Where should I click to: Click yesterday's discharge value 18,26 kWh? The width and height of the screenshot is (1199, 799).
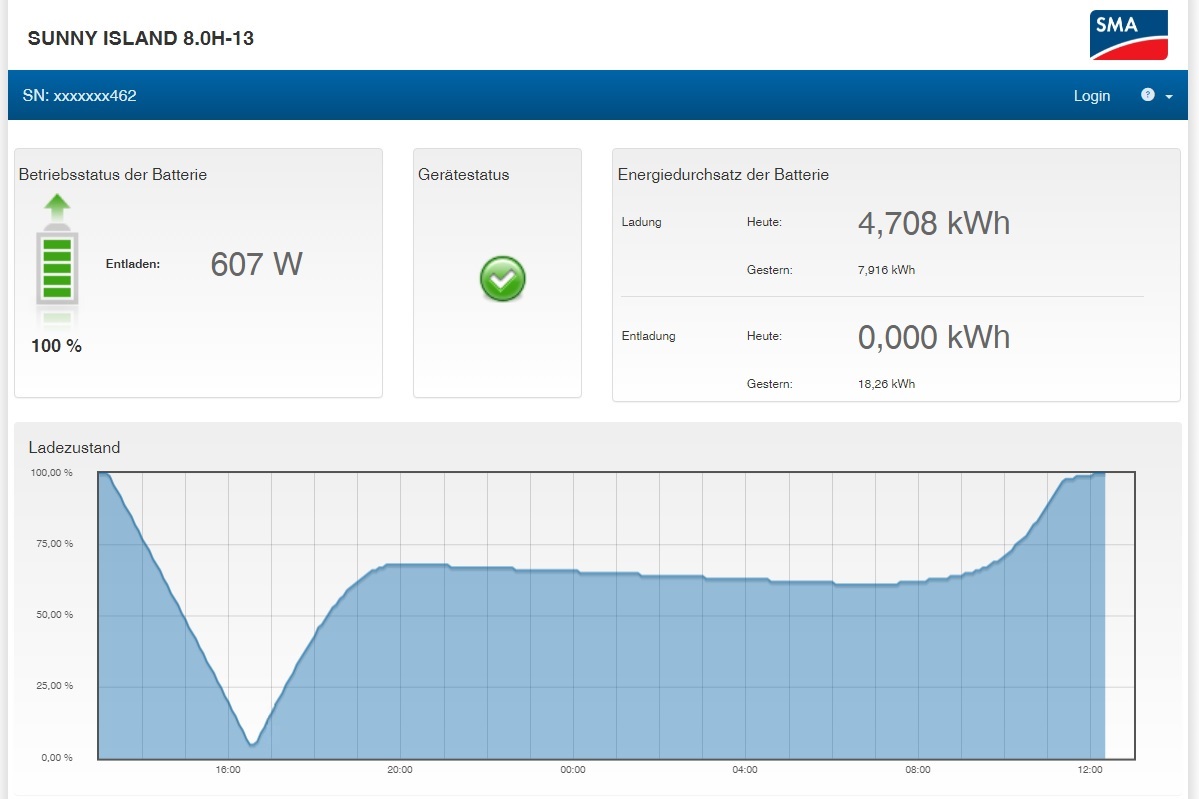pyautogui.click(x=886, y=384)
